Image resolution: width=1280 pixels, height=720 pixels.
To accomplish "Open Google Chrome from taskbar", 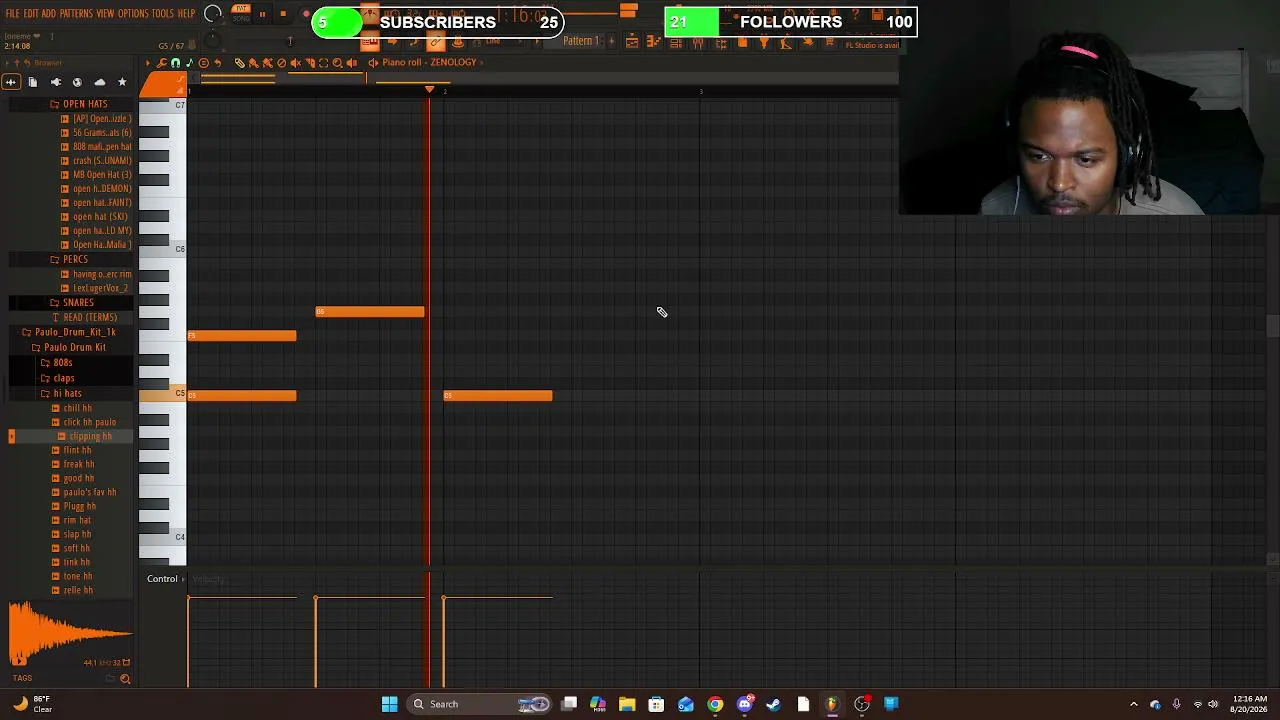I will point(715,704).
